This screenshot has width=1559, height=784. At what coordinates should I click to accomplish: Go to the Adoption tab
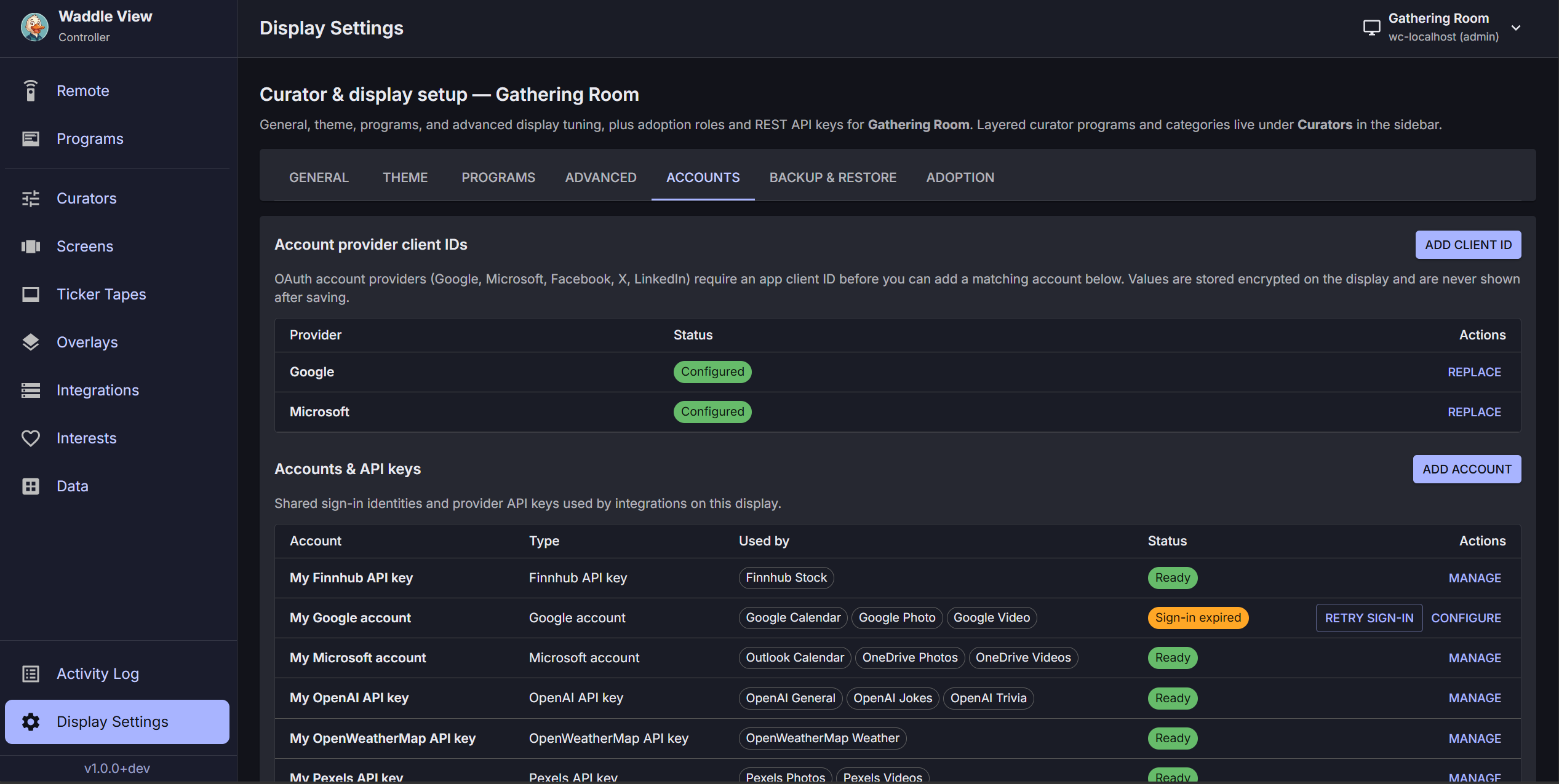coord(960,177)
